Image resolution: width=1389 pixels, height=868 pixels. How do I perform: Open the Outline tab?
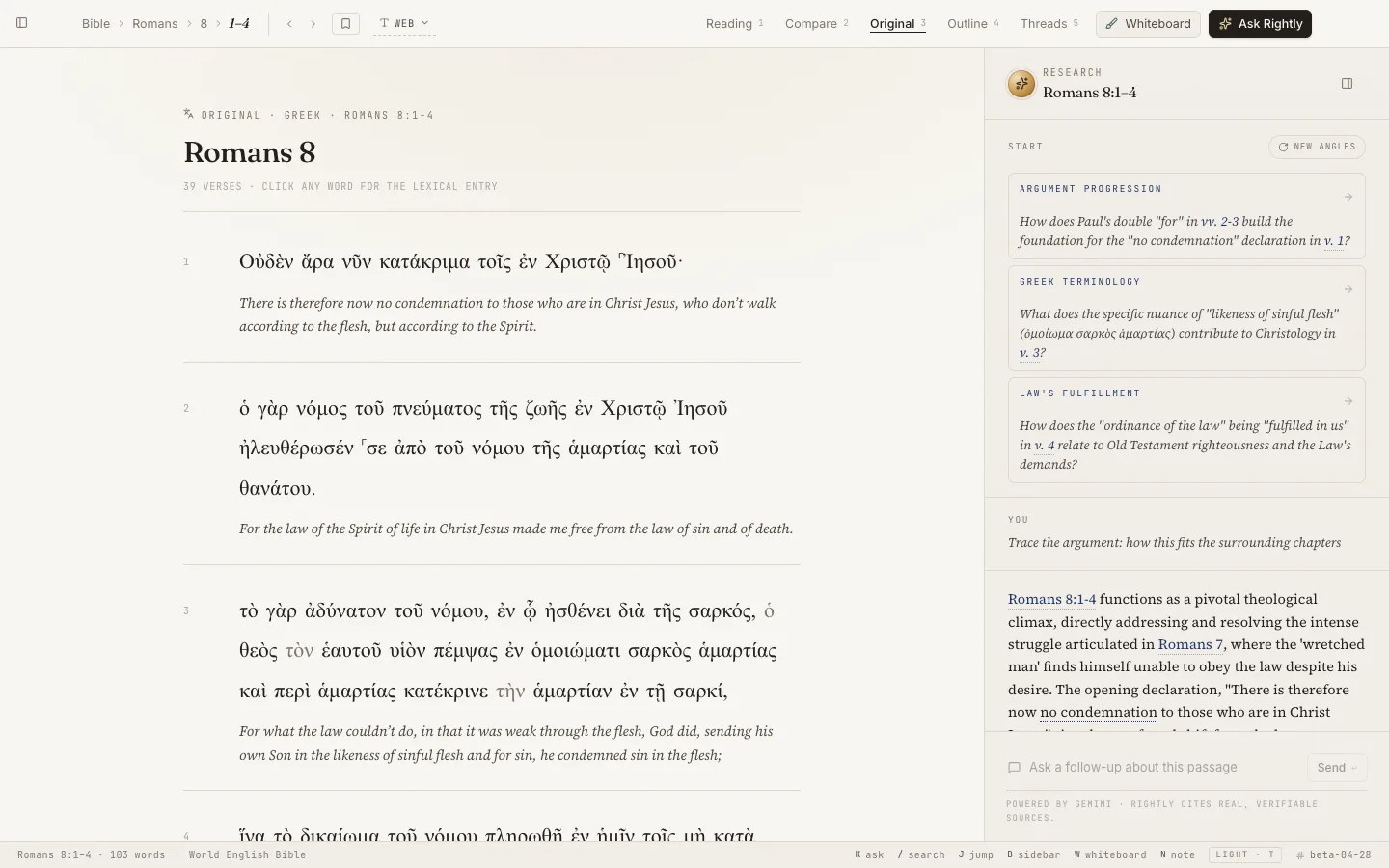pyautogui.click(x=972, y=23)
